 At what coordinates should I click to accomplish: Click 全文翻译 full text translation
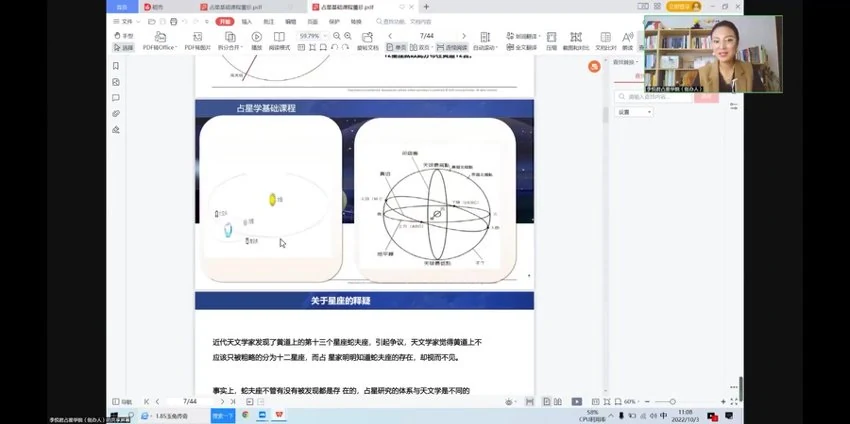point(521,47)
